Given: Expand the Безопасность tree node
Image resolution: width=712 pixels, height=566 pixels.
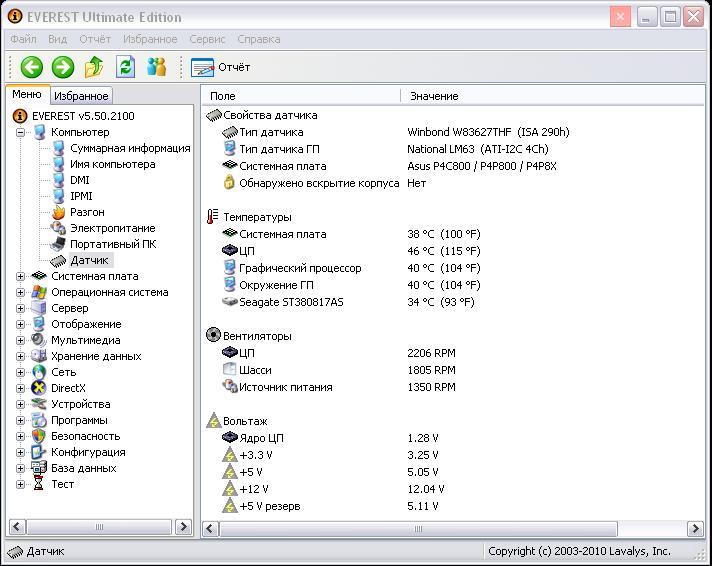Looking at the screenshot, I should pos(20,437).
